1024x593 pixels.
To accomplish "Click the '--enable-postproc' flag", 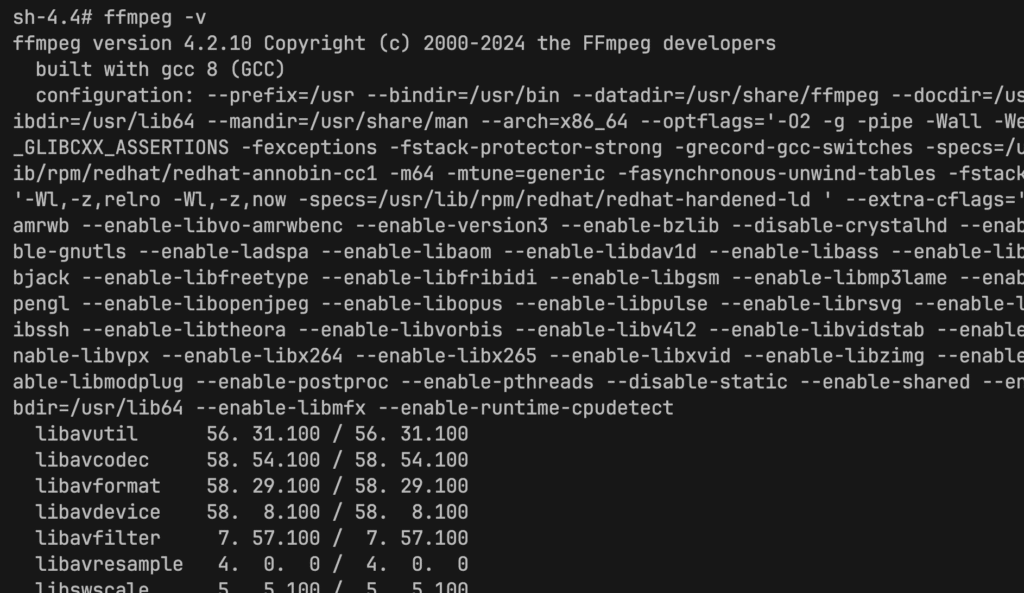I will pyautogui.click(x=292, y=382).
